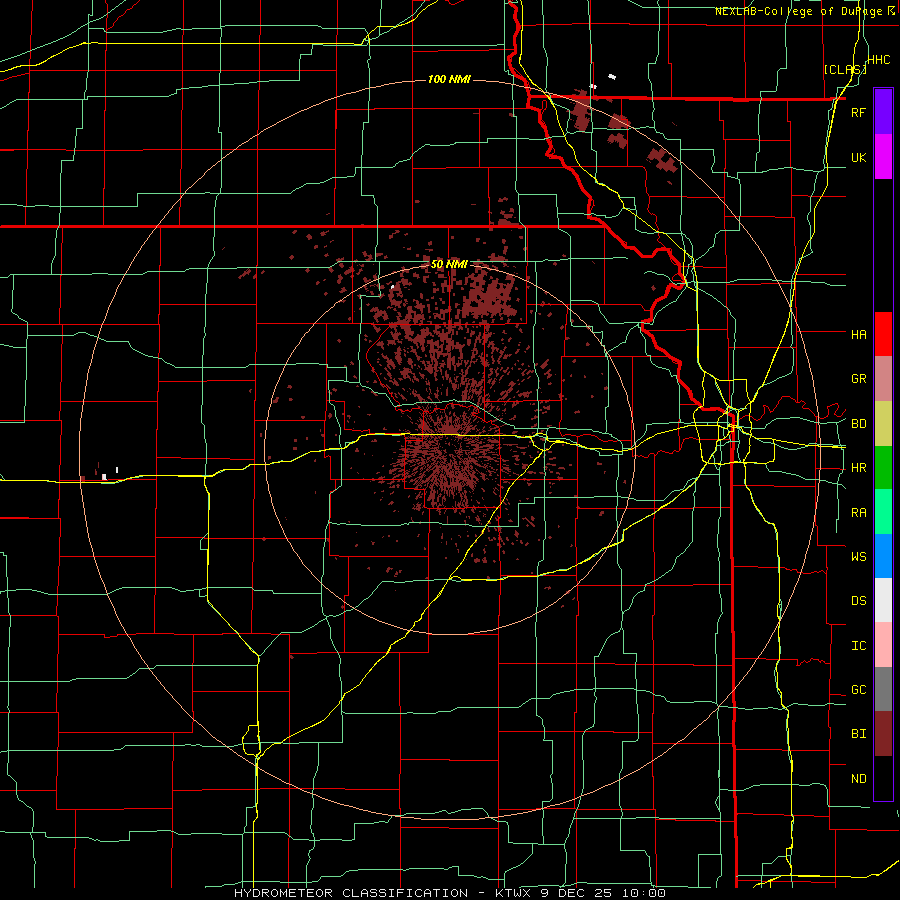Click the HA red legend swatch
The image size is (900, 900).
[883, 334]
